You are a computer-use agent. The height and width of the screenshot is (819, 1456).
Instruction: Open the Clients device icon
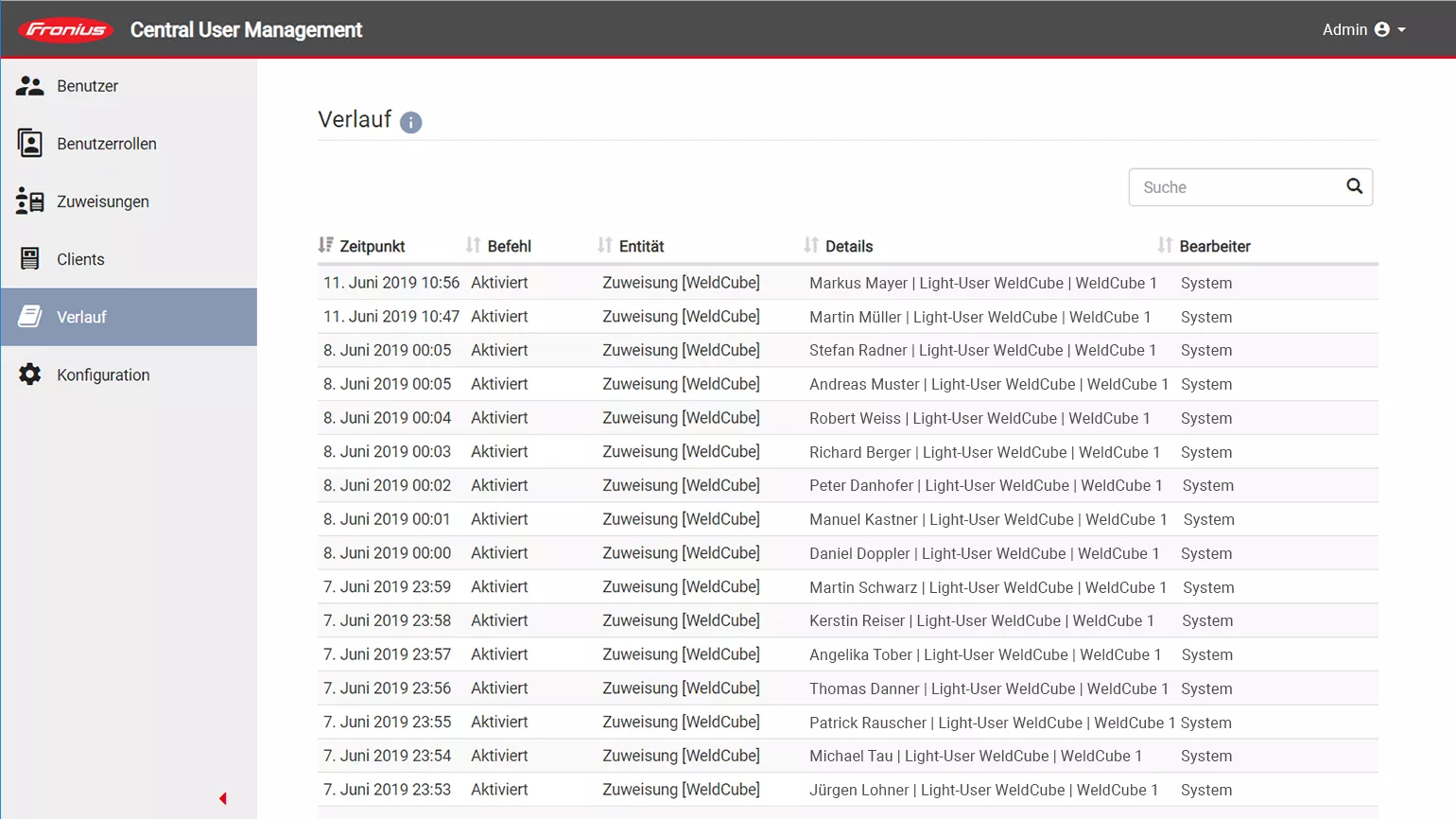30,259
